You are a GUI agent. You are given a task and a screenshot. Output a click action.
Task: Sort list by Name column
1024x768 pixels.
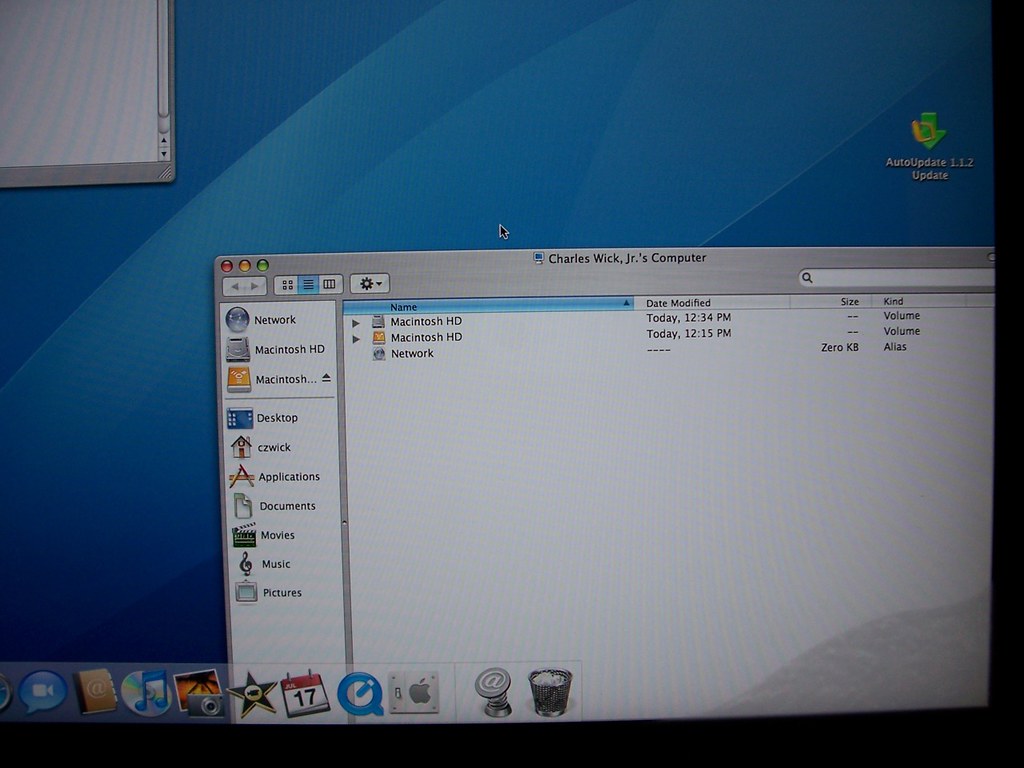488,306
